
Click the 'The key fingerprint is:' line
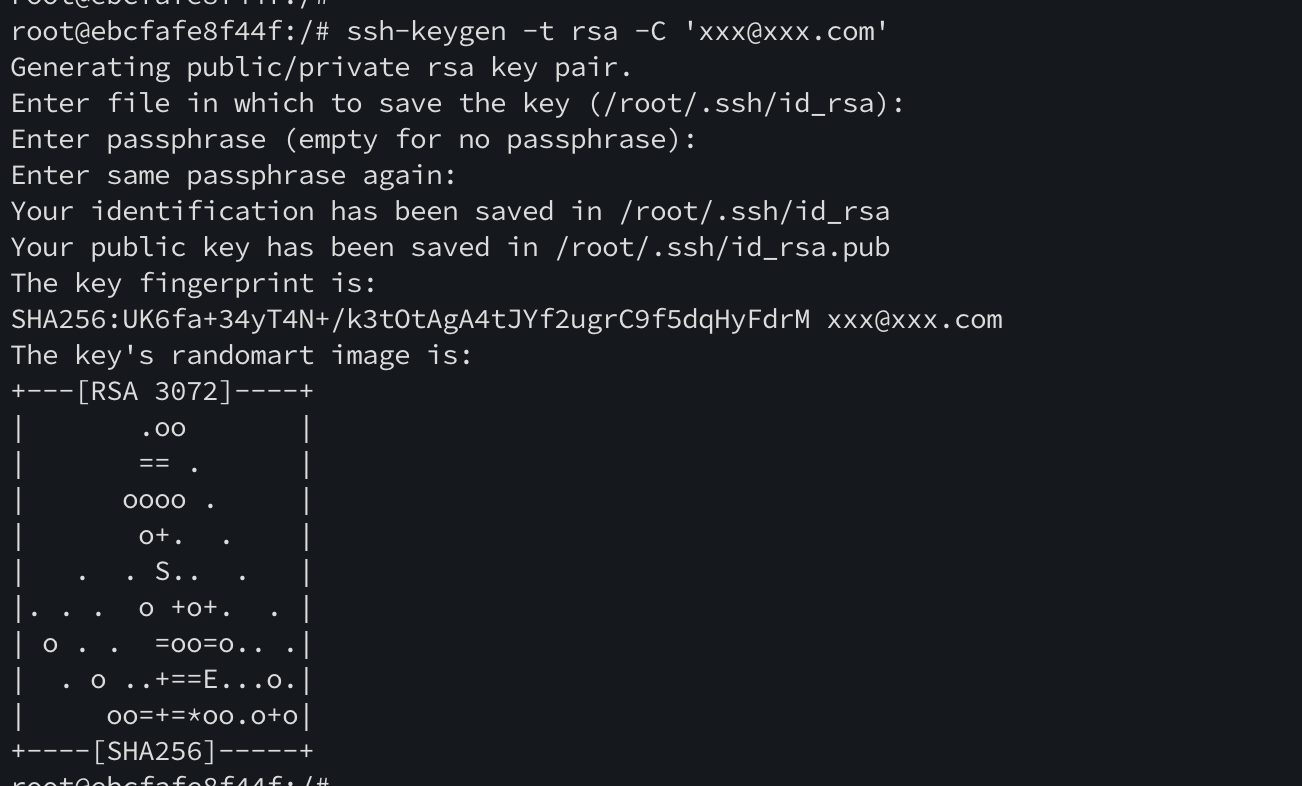[193, 283]
